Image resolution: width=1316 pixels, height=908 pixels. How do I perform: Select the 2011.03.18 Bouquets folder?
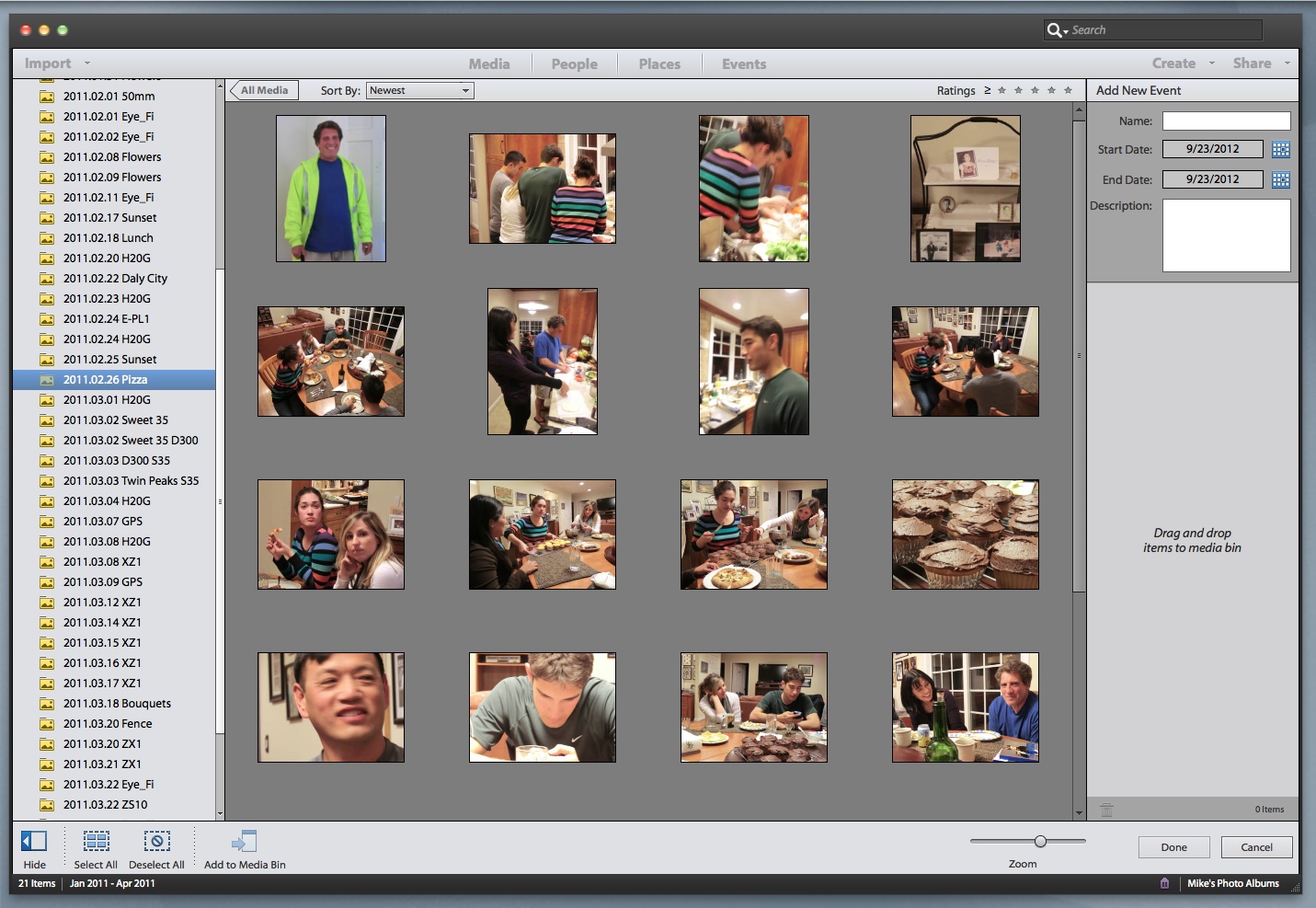click(x=117, y=704)
